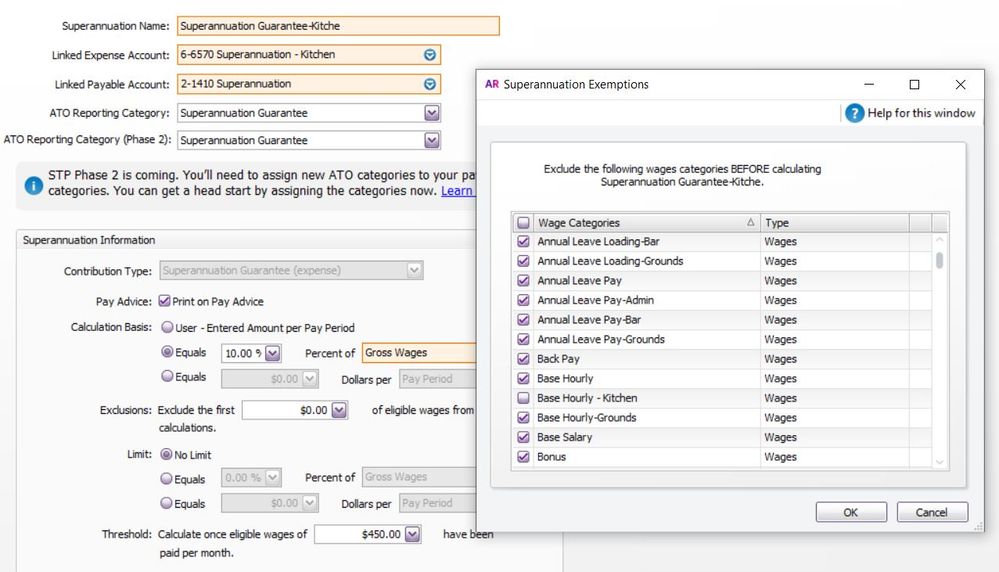The height and width of the screenshot is (572, 999).
Task: Click the blue STP Phase 2 info icon
Action: 33,184
